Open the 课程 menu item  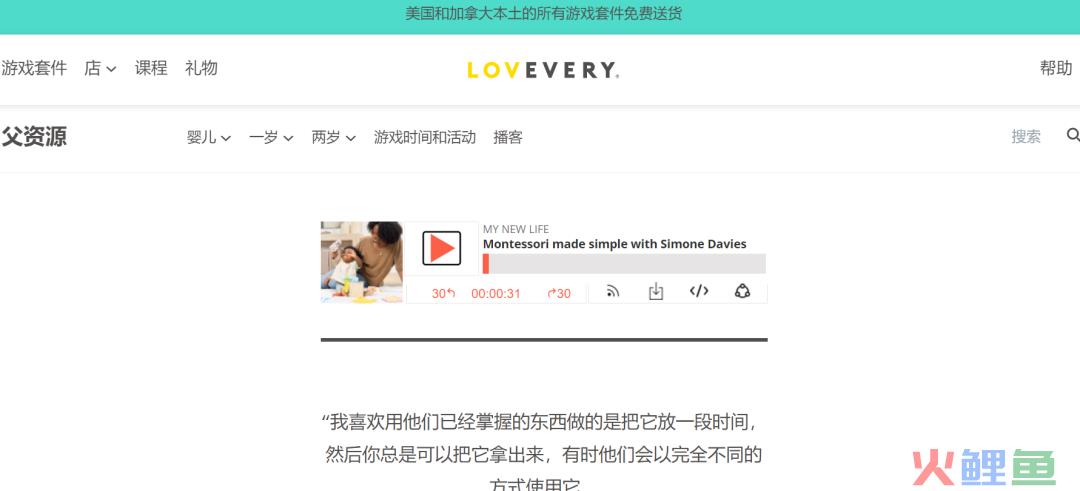click(151, 68)
